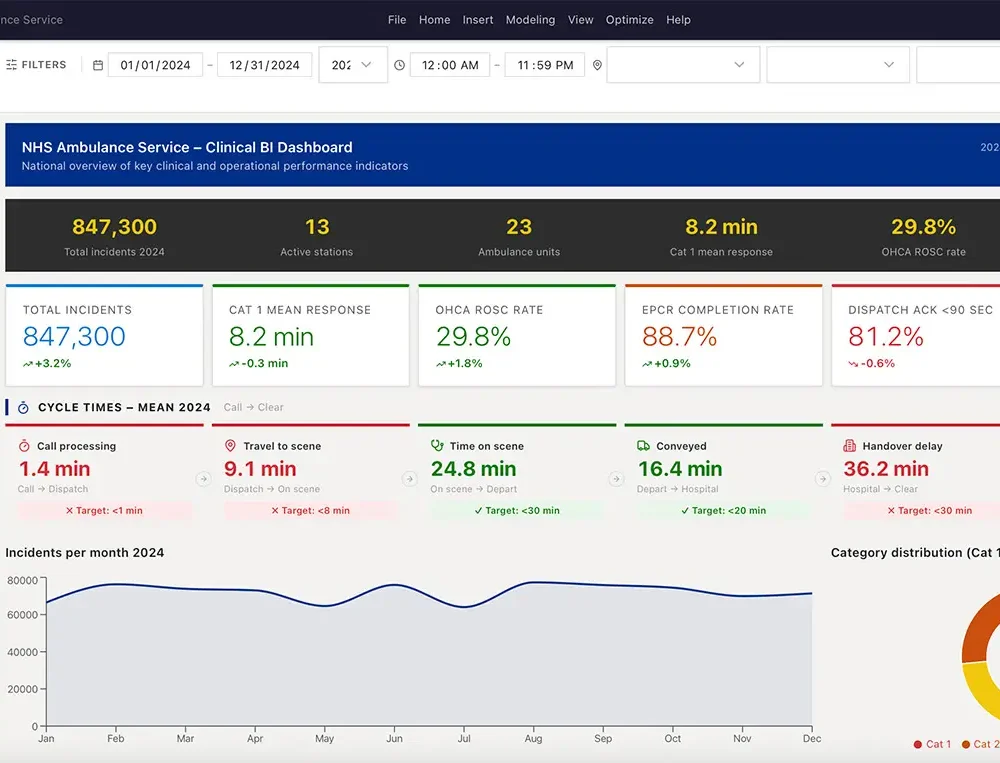Click arrow between Conveyed and Handover delay
This screenshot has height=763, width=1000.
point(823,478)
